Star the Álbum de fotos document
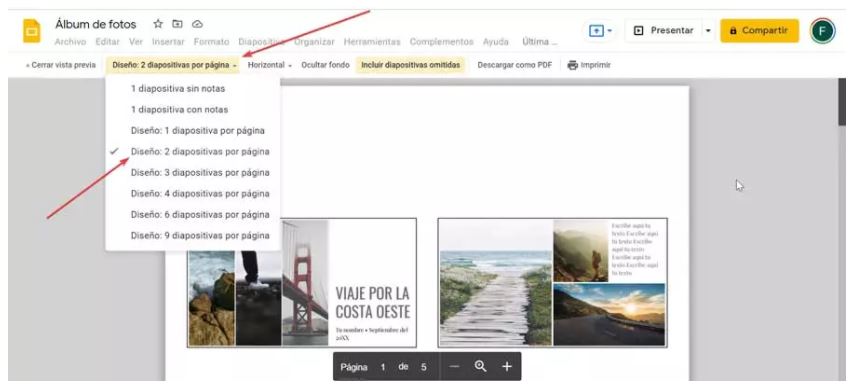This screenshot has width=863, height=392. coord(158,24)
